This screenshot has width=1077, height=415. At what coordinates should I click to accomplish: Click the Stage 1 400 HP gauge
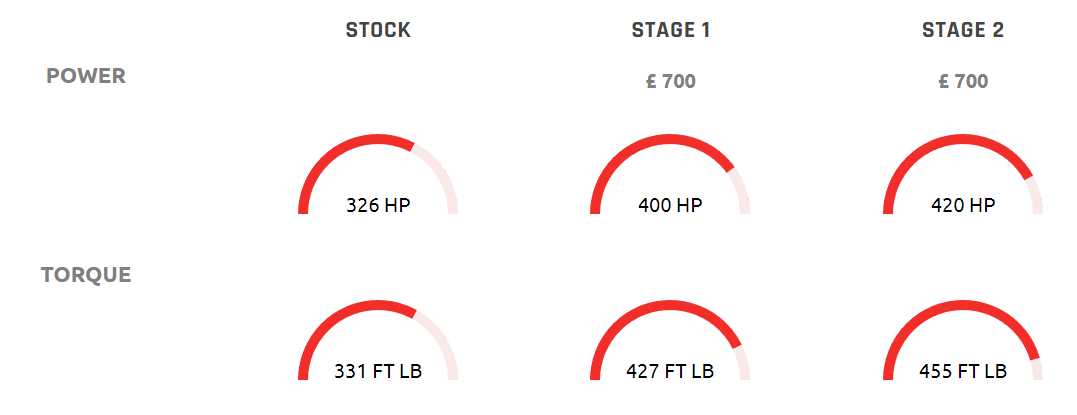pos(670,175)
